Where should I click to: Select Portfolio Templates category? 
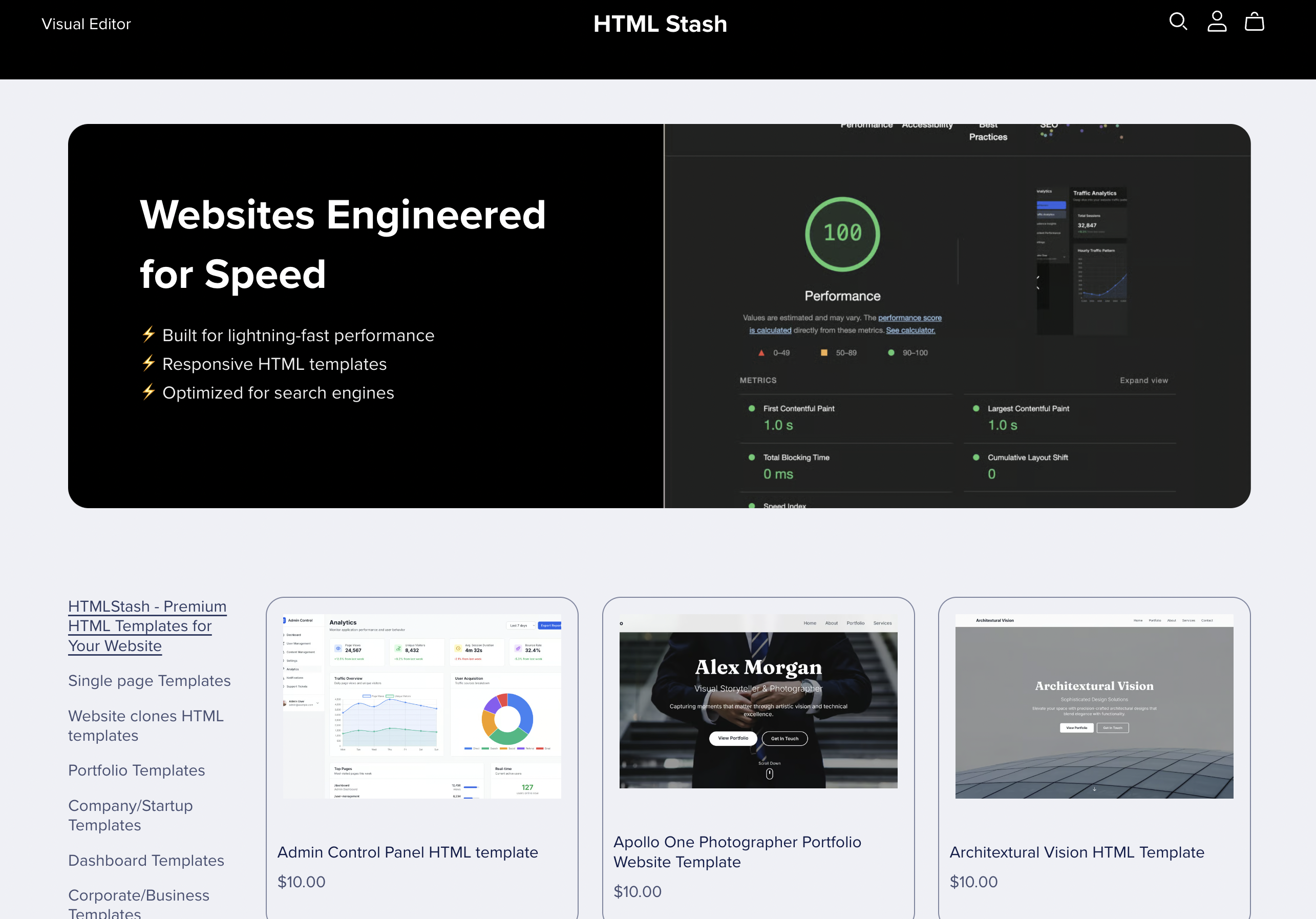[136, 770]
